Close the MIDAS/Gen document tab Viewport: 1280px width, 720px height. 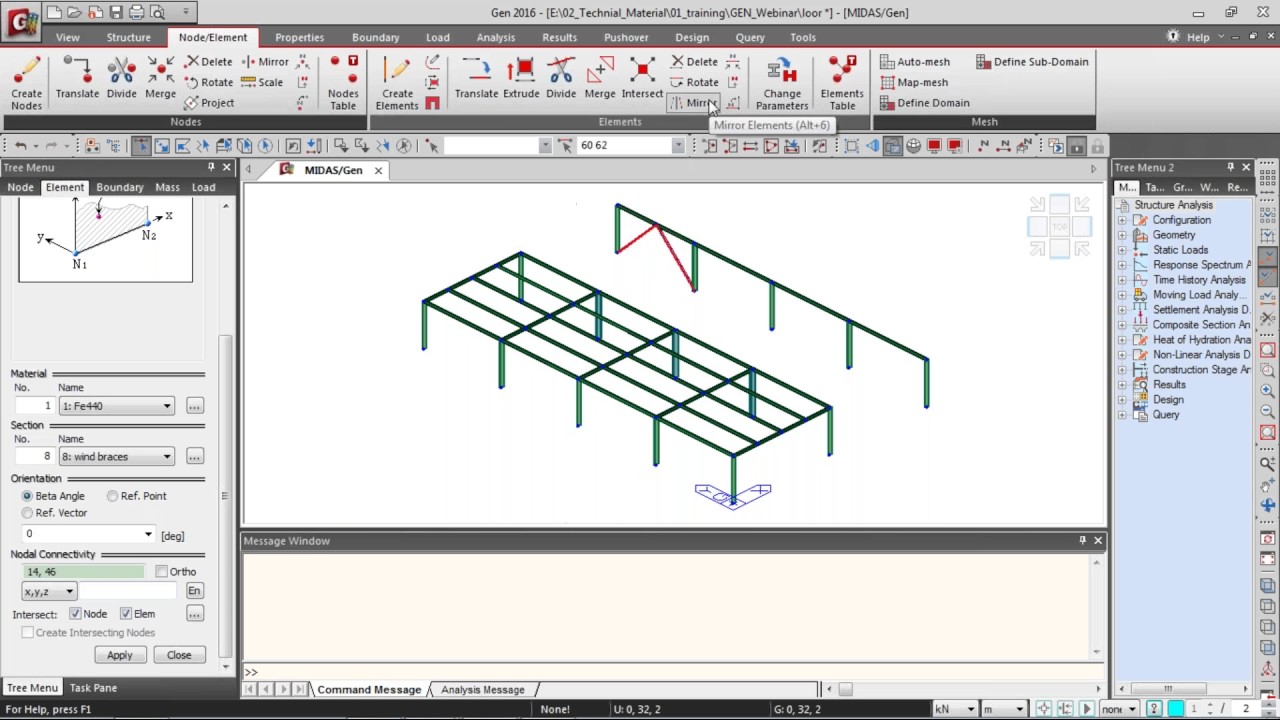(x=378, y=170)
